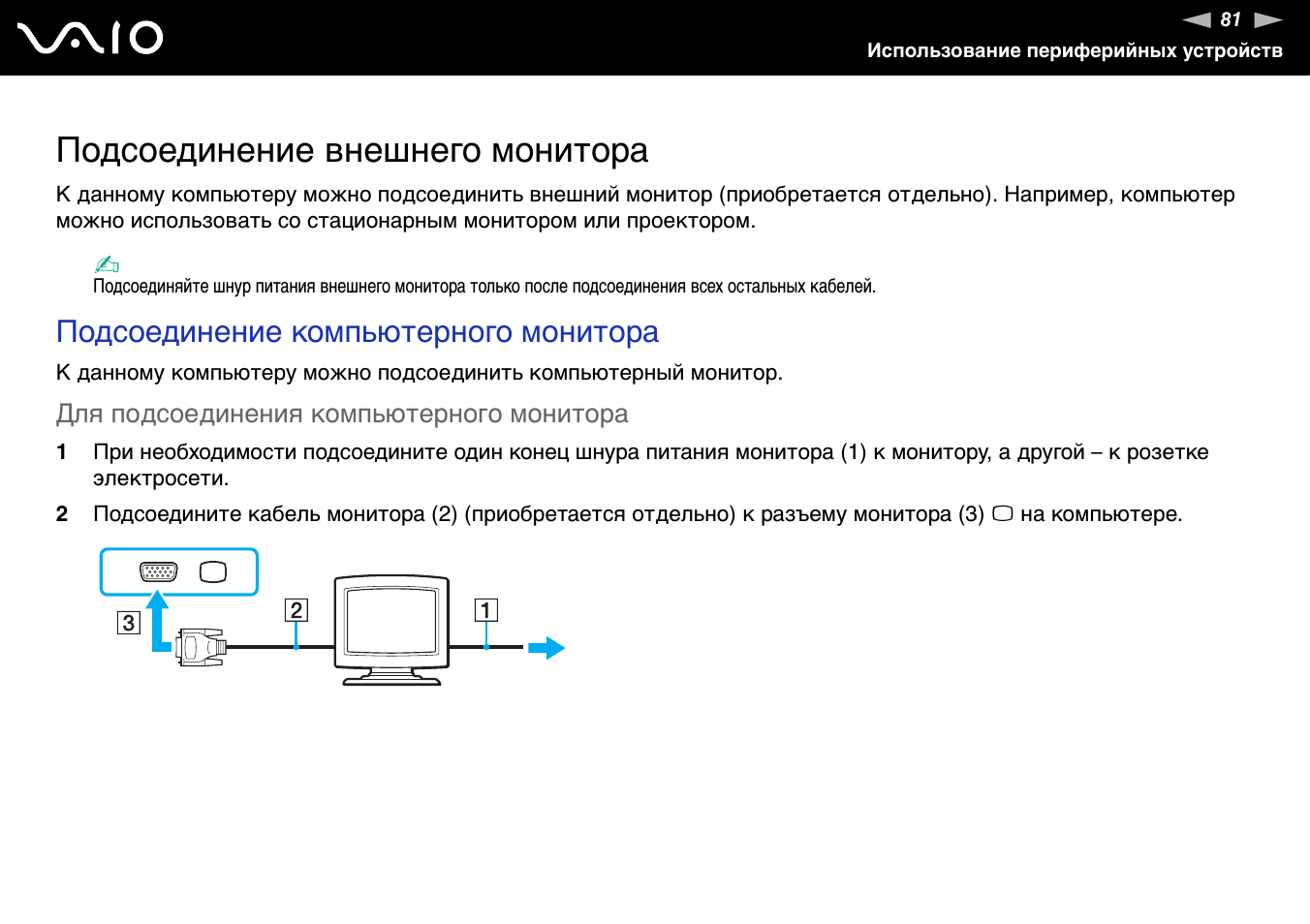This screenshot has height=924, width=1310.
Task: Click the boxed label 2 in diagram
Action: click(x=296, y=610)
